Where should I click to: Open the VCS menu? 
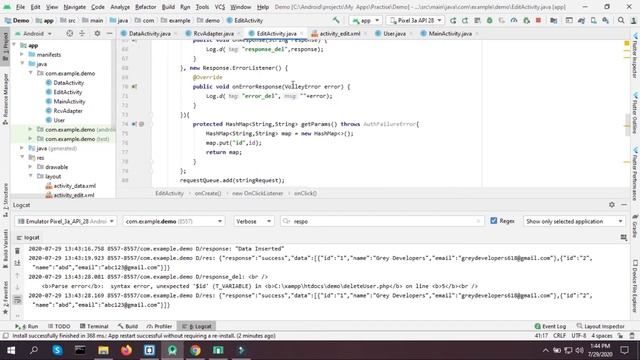(x=220, y=7)
